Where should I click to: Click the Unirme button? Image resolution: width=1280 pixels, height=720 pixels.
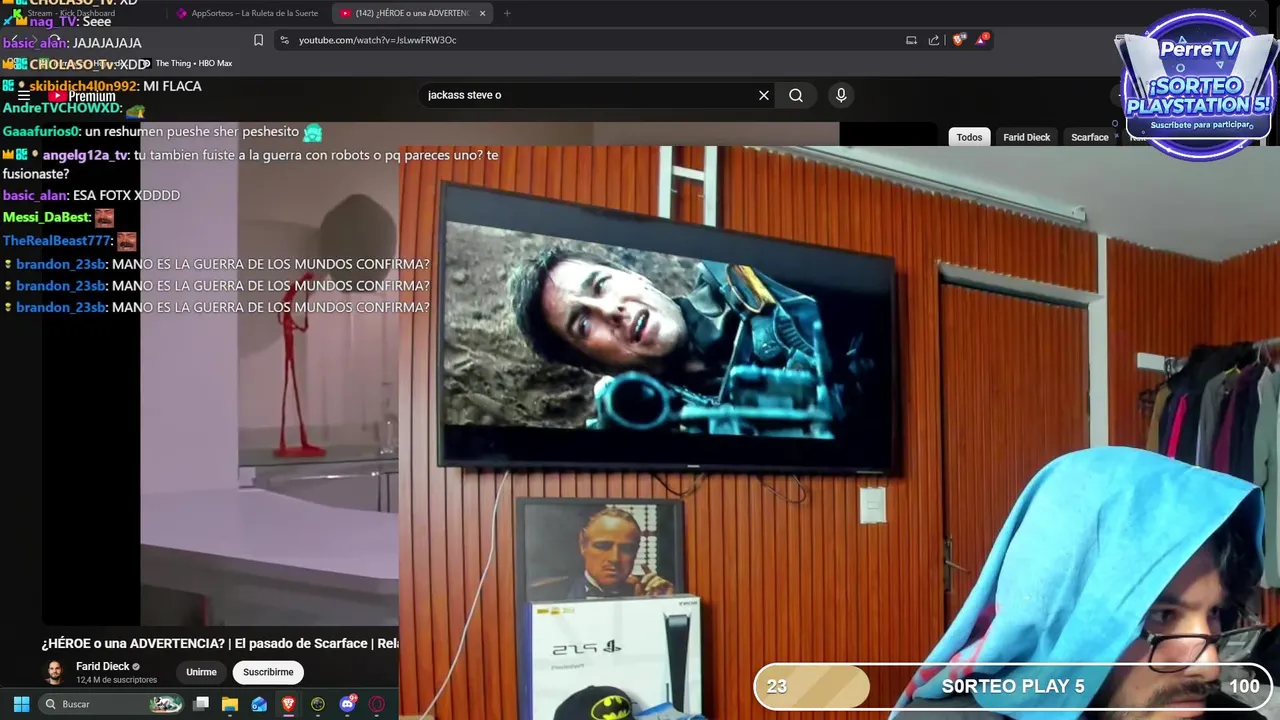(x=201, y=672)
